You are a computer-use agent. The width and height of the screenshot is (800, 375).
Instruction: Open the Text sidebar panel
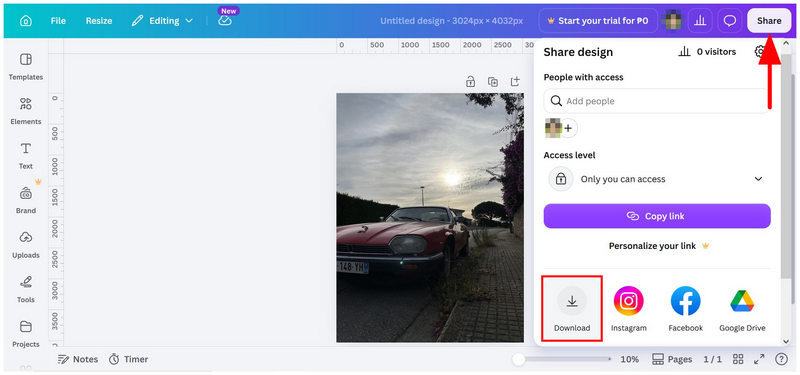point(26,155)
